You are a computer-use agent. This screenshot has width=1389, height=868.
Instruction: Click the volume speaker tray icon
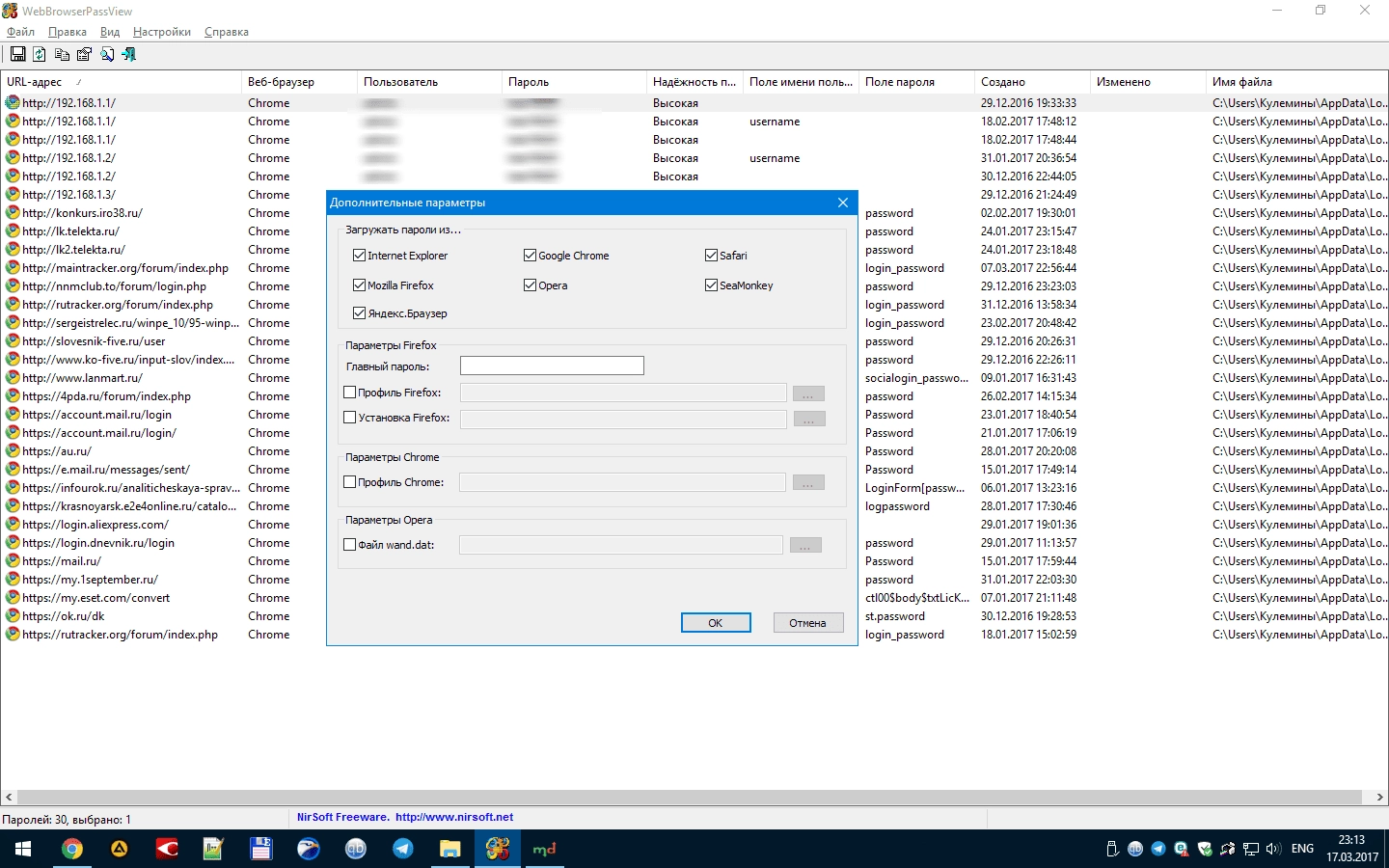coord(1273,849)
